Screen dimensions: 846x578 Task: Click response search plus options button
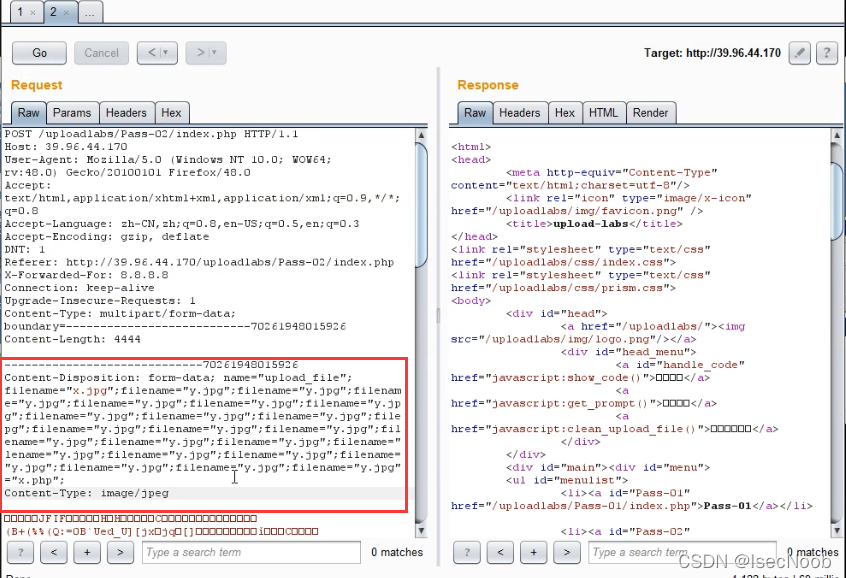[x=534, y=552]
